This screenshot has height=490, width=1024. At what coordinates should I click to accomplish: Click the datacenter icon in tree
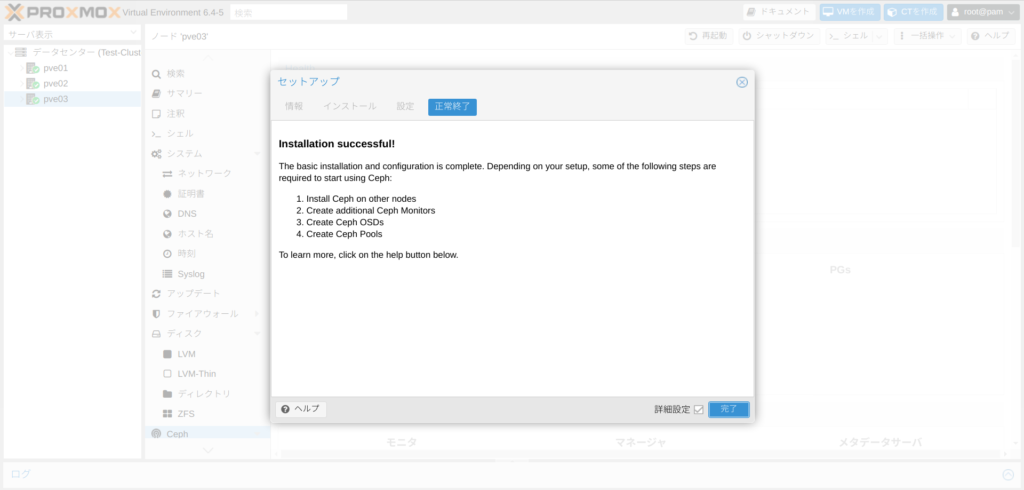click(21, 52)
